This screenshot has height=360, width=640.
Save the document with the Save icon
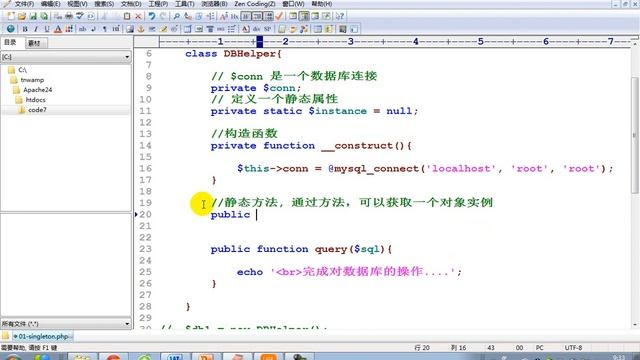tap(33, 16)
